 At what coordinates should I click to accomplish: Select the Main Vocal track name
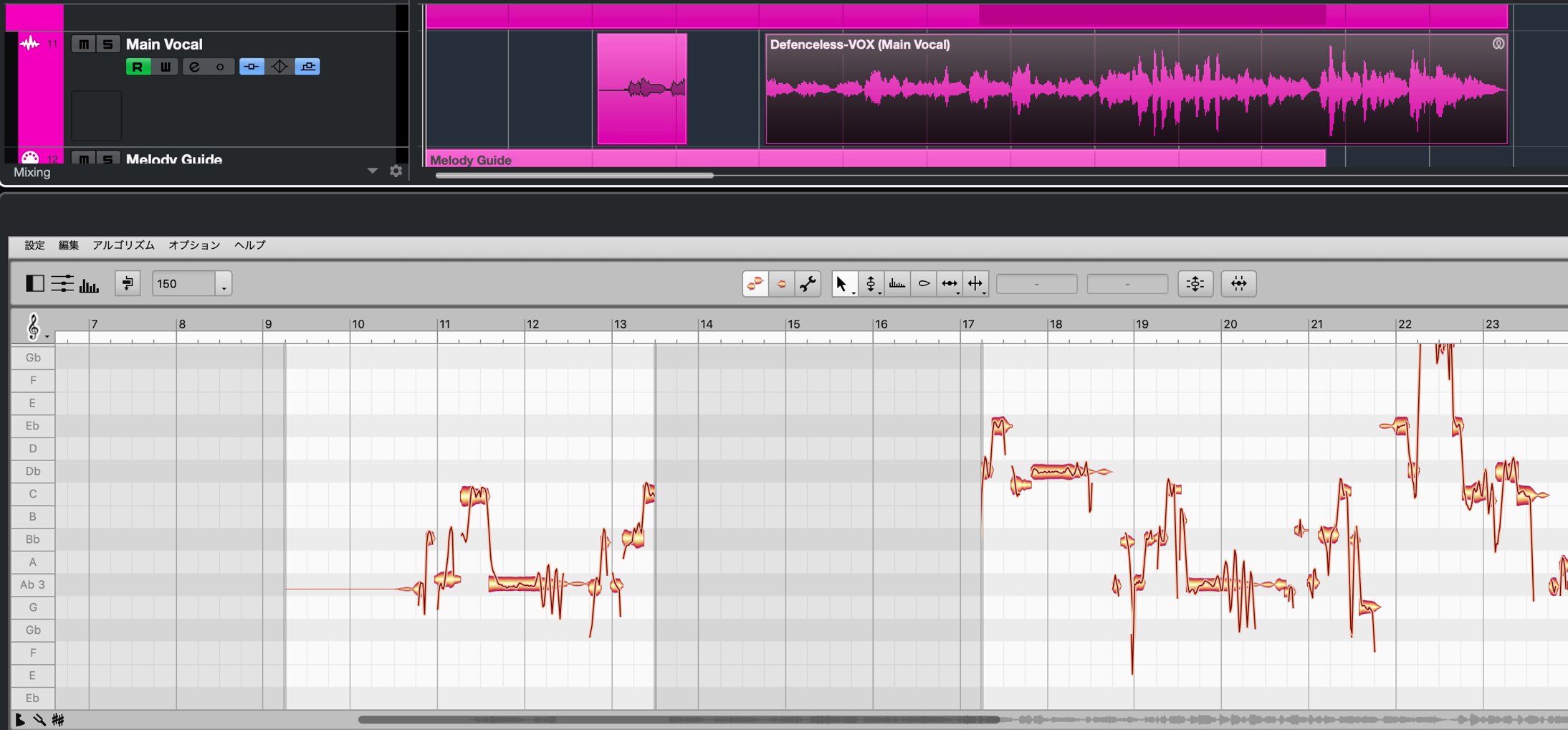pos(164,44)
